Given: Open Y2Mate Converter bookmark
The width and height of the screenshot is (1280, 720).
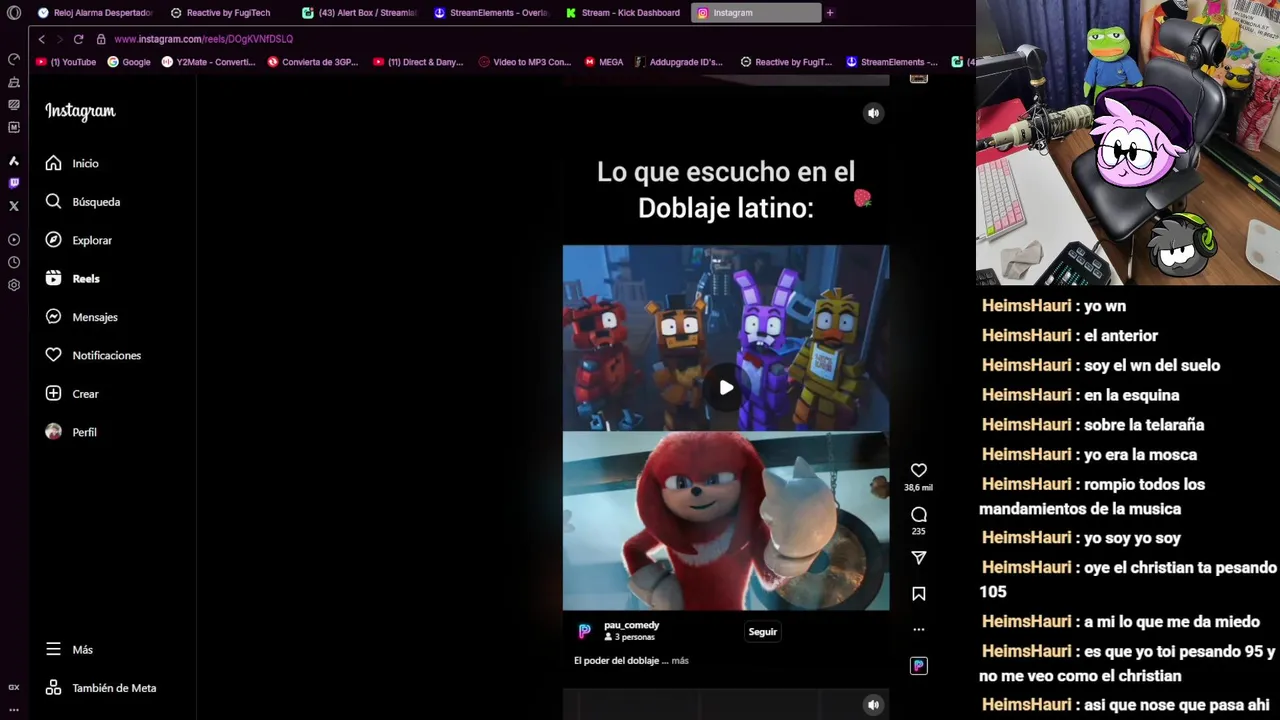Looking at the screenshot, I should pos(208,62).
